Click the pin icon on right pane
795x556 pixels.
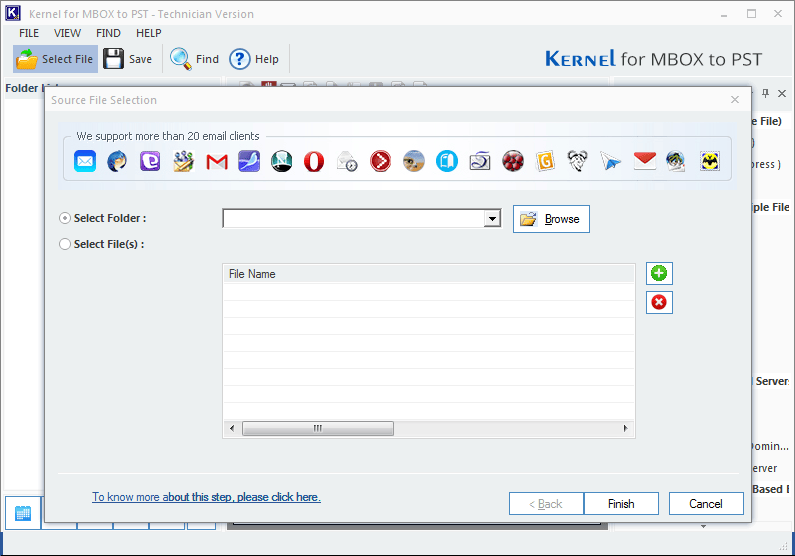[x=766, y=93]
